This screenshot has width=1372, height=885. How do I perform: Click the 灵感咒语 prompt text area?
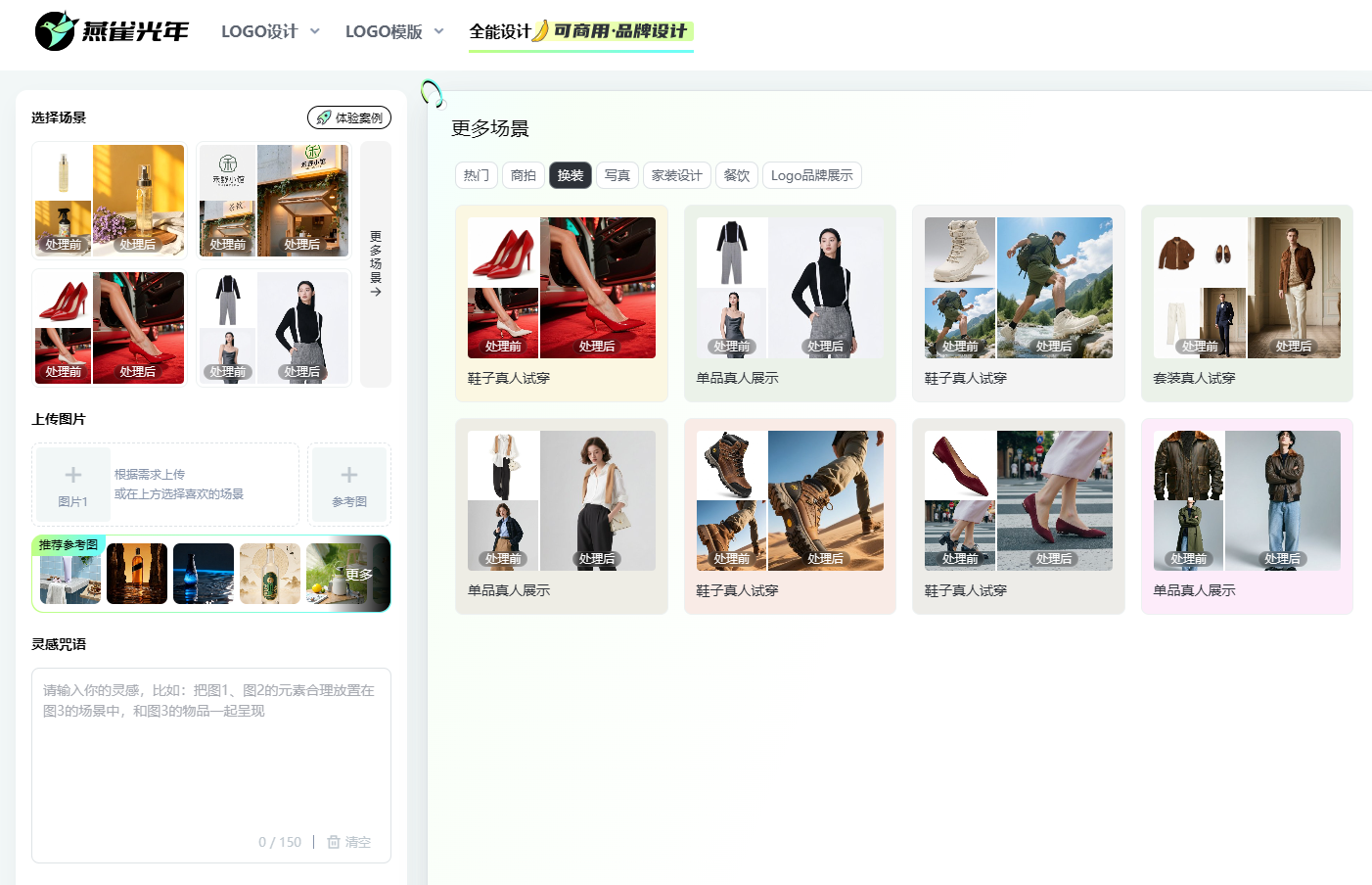coord(211,754)
